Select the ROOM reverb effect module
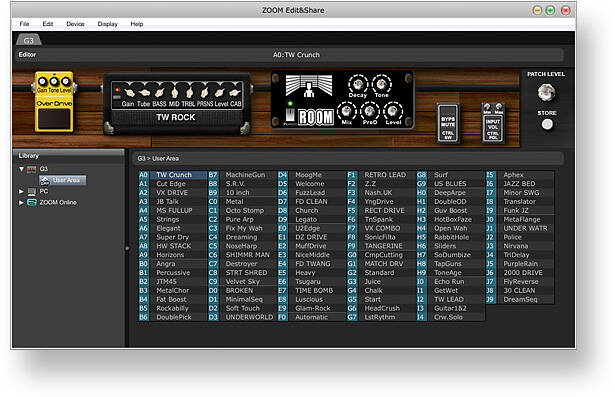This screenshot has width=615, height=397. pyautogui.click(x=342, y=100)
